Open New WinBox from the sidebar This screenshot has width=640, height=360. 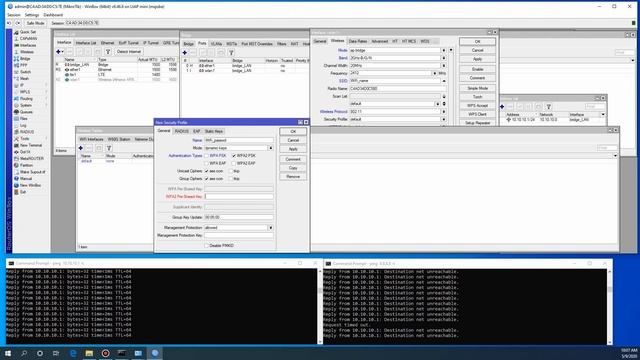(30, 185)
